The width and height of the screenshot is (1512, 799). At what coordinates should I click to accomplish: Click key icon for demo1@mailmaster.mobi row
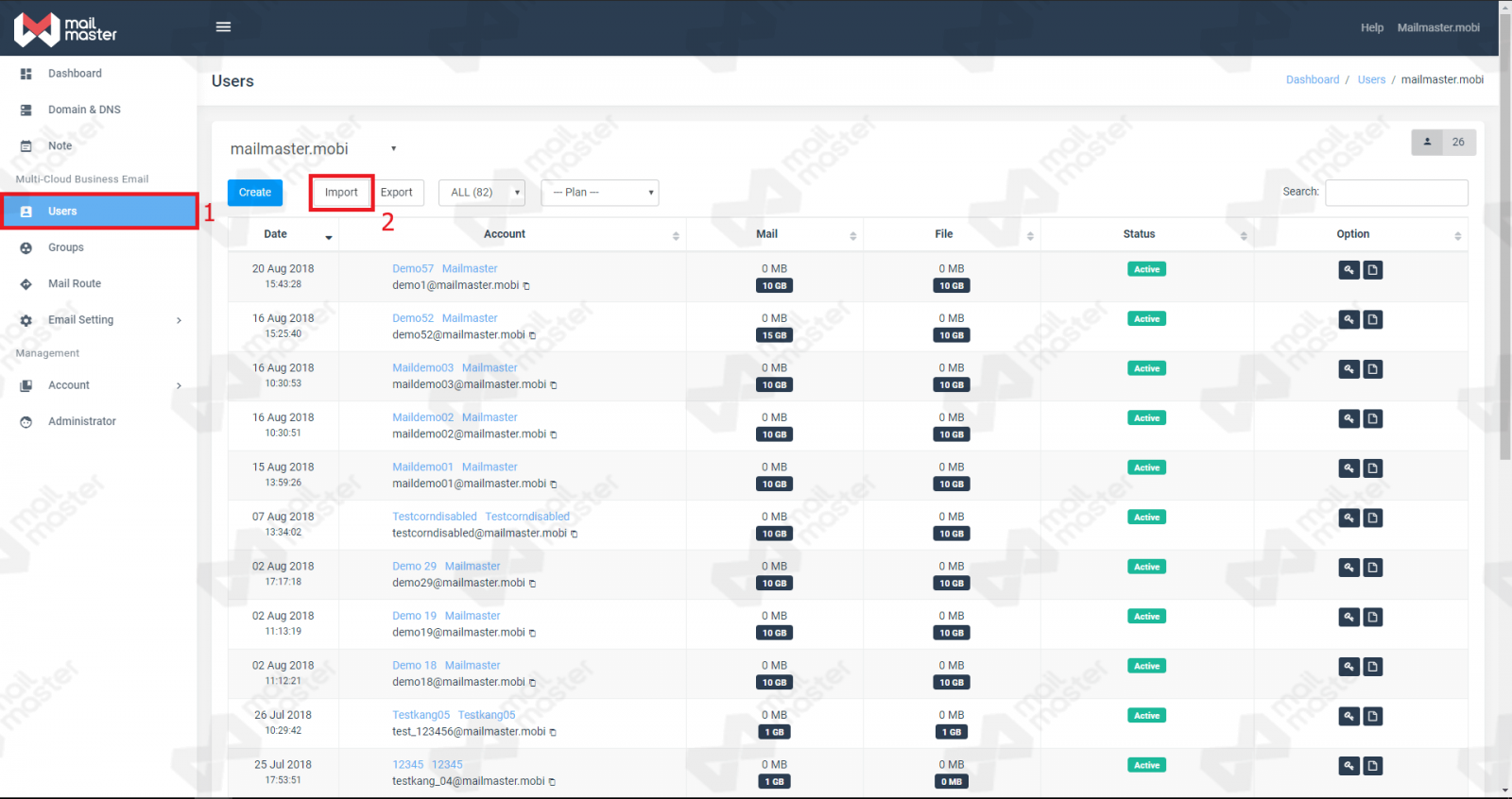[1349, 270]
